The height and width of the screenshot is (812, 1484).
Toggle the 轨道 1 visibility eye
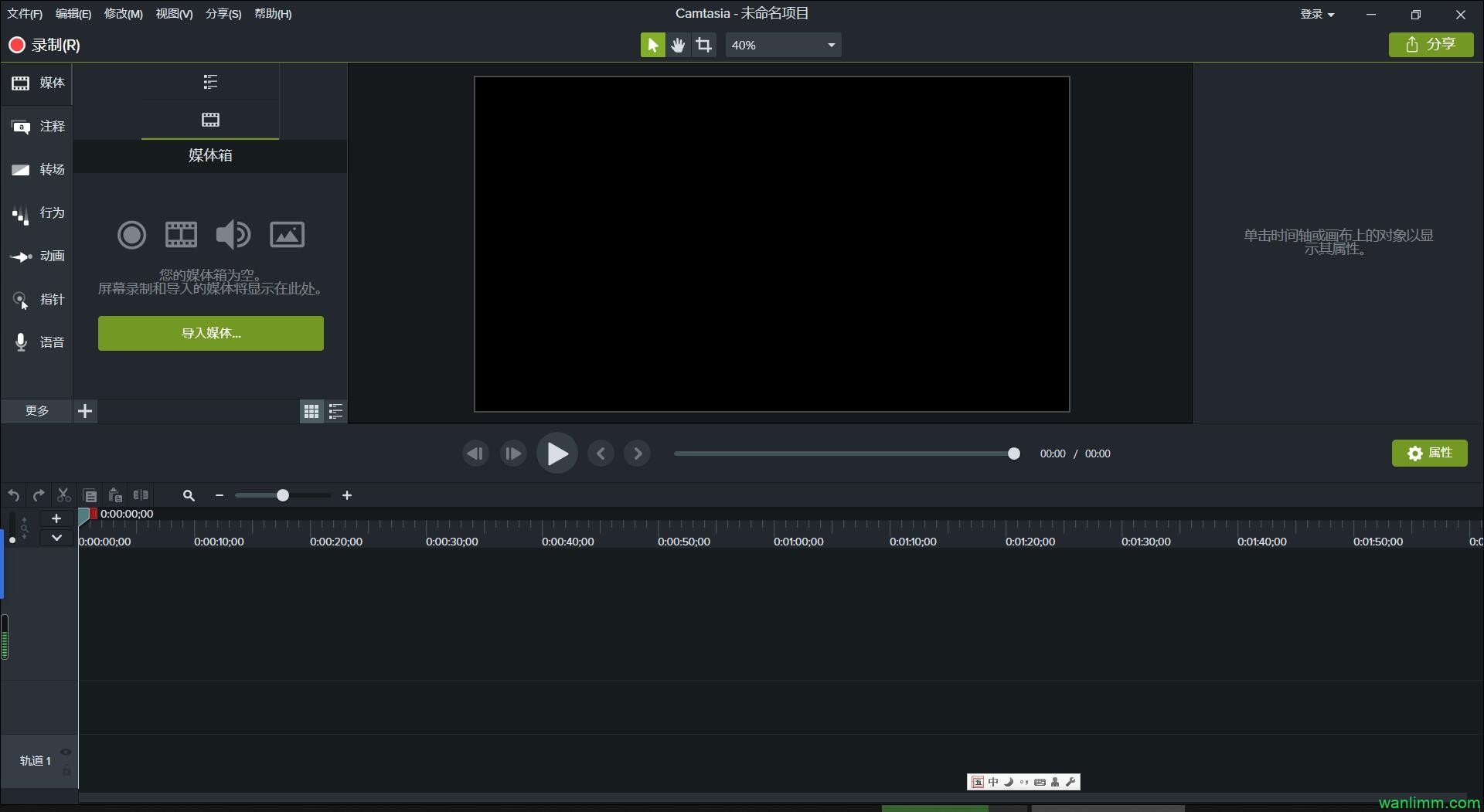point(66,752)
